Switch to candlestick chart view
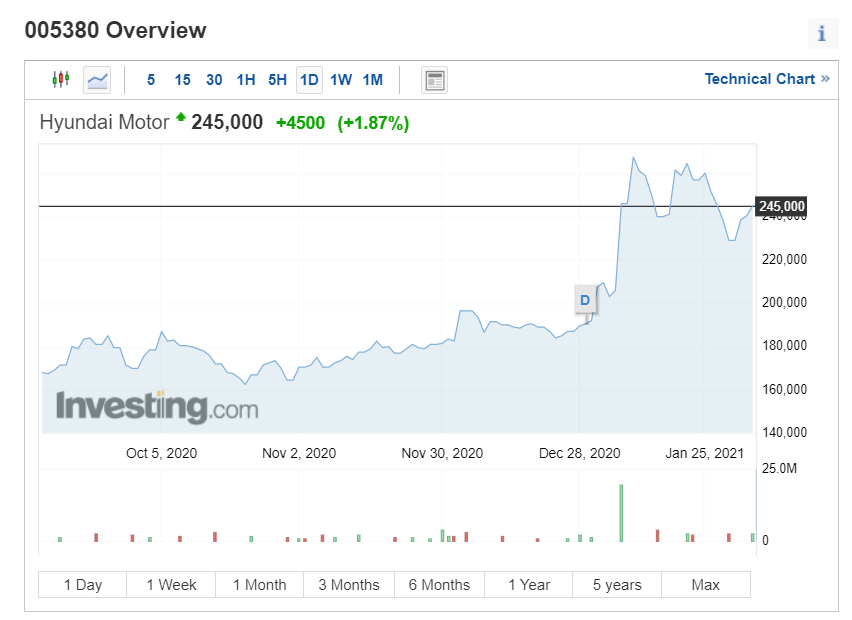 (x=61, y=79)
